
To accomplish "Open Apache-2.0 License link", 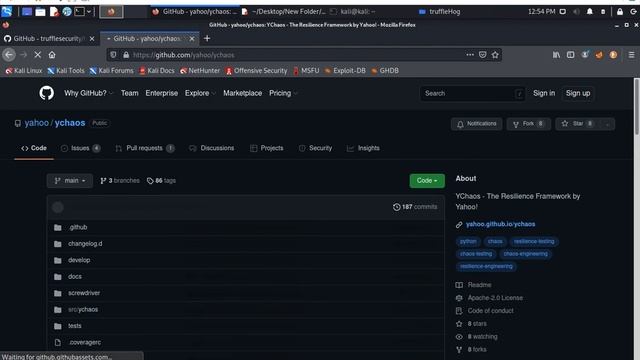I will [x=495, y=298].
